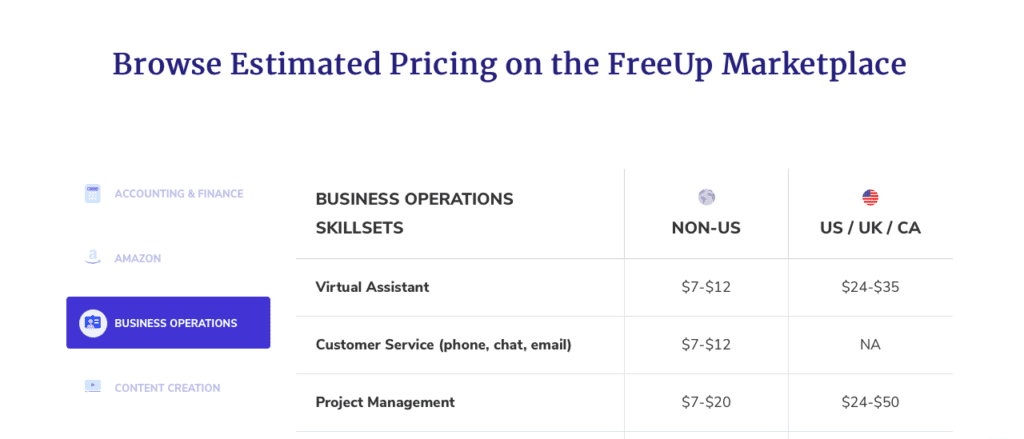Click the $7-$20 Project Management price
This screenshot has height=439, width=1024.
pyautogui.click(x=706, y=402)
